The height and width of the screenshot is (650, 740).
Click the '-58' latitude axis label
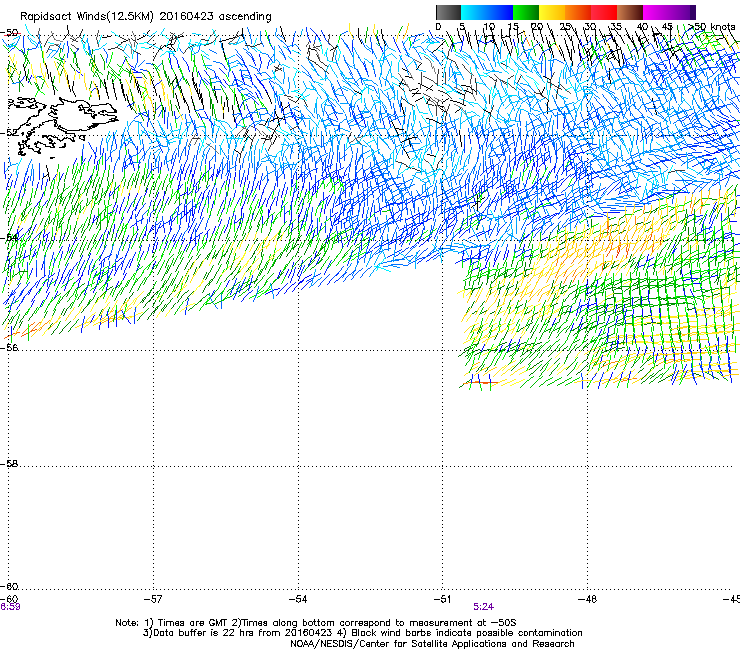[9, 464]
